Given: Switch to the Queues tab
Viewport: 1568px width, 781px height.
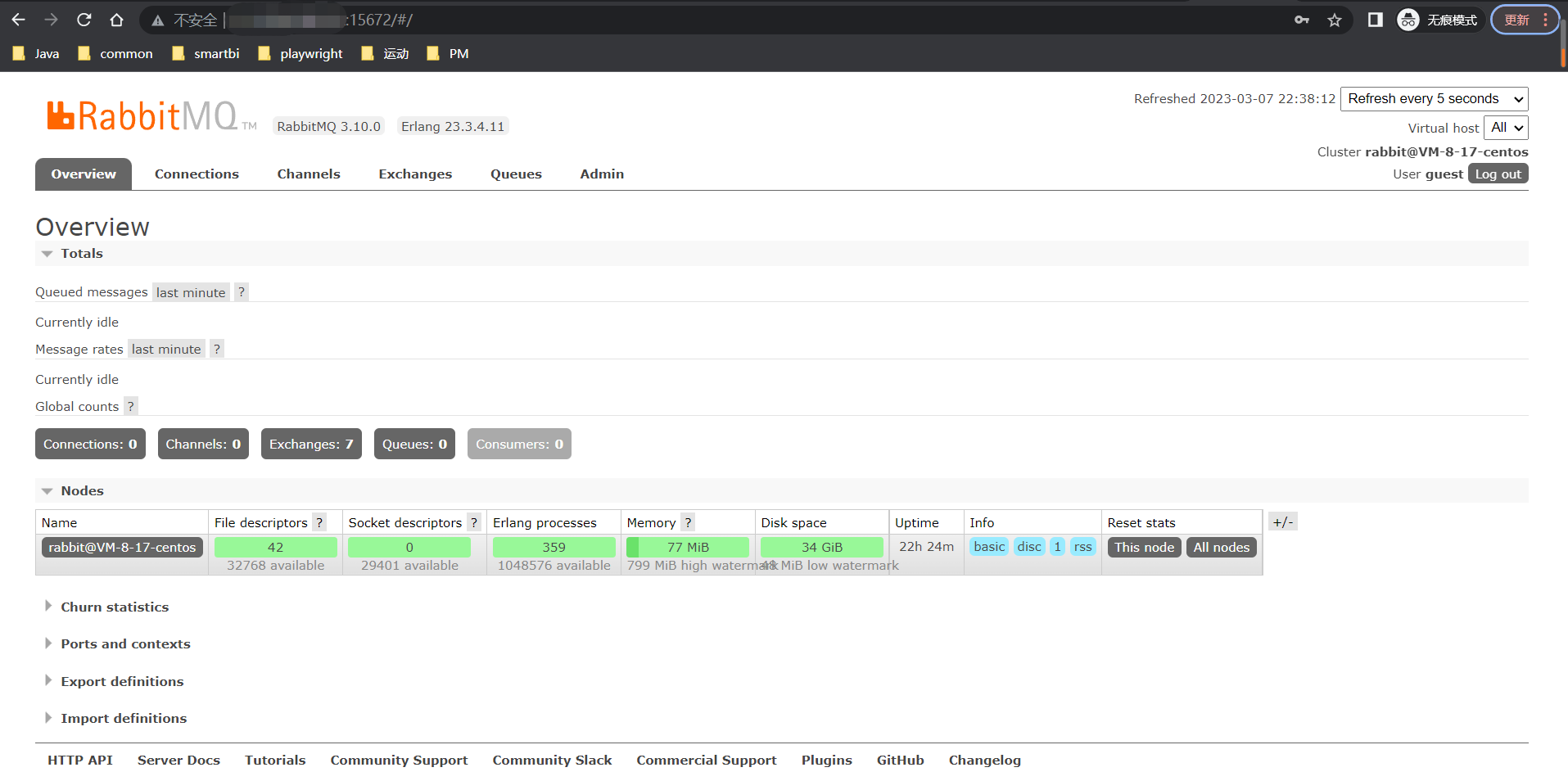Looking at the screenshot, I should click(516, 174).
